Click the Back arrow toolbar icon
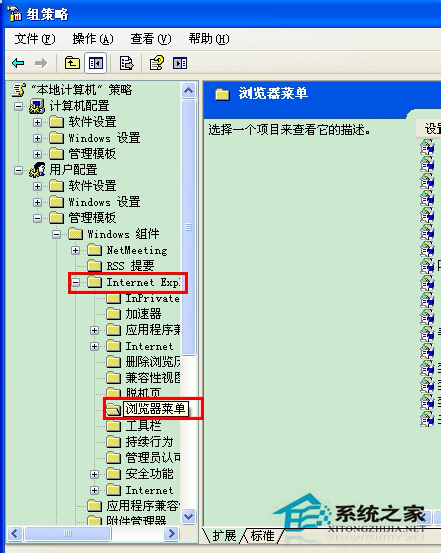Viewport: 441px width, 553px height. click(18, 63)
